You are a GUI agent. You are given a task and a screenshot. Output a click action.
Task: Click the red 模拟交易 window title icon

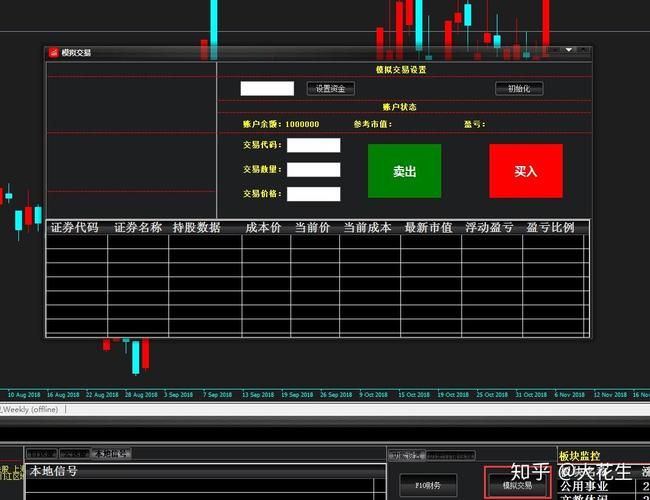coord(53,52)
